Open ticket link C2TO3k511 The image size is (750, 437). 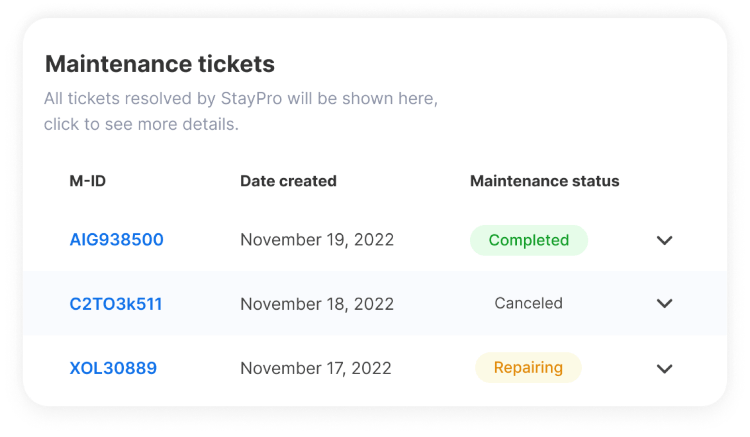click(116, 304)
